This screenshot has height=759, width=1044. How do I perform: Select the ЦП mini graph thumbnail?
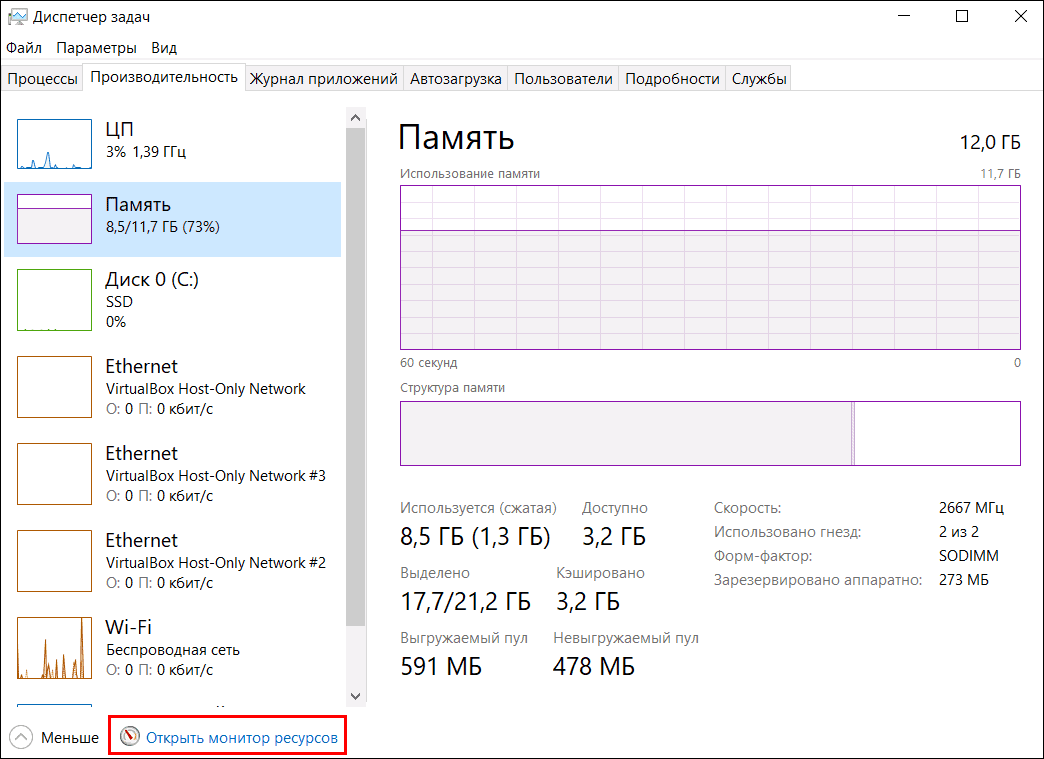54,144
